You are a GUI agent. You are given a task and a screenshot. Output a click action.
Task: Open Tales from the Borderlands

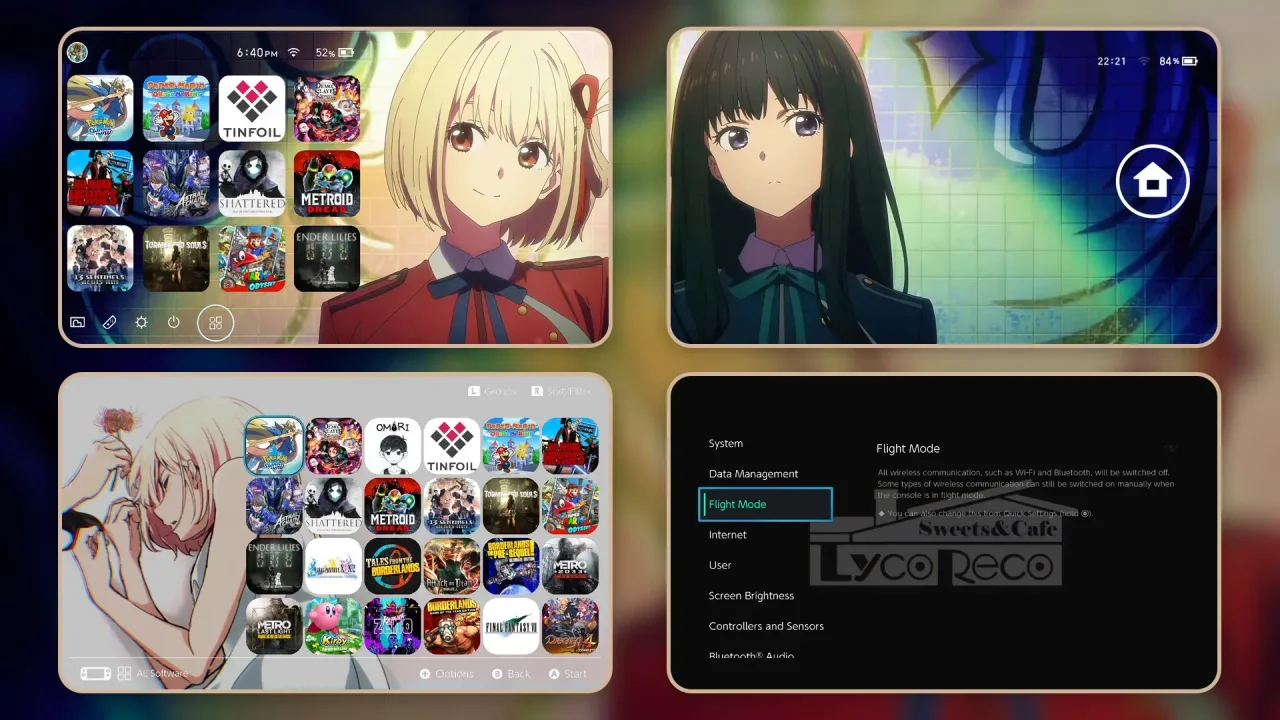[393, 566]
